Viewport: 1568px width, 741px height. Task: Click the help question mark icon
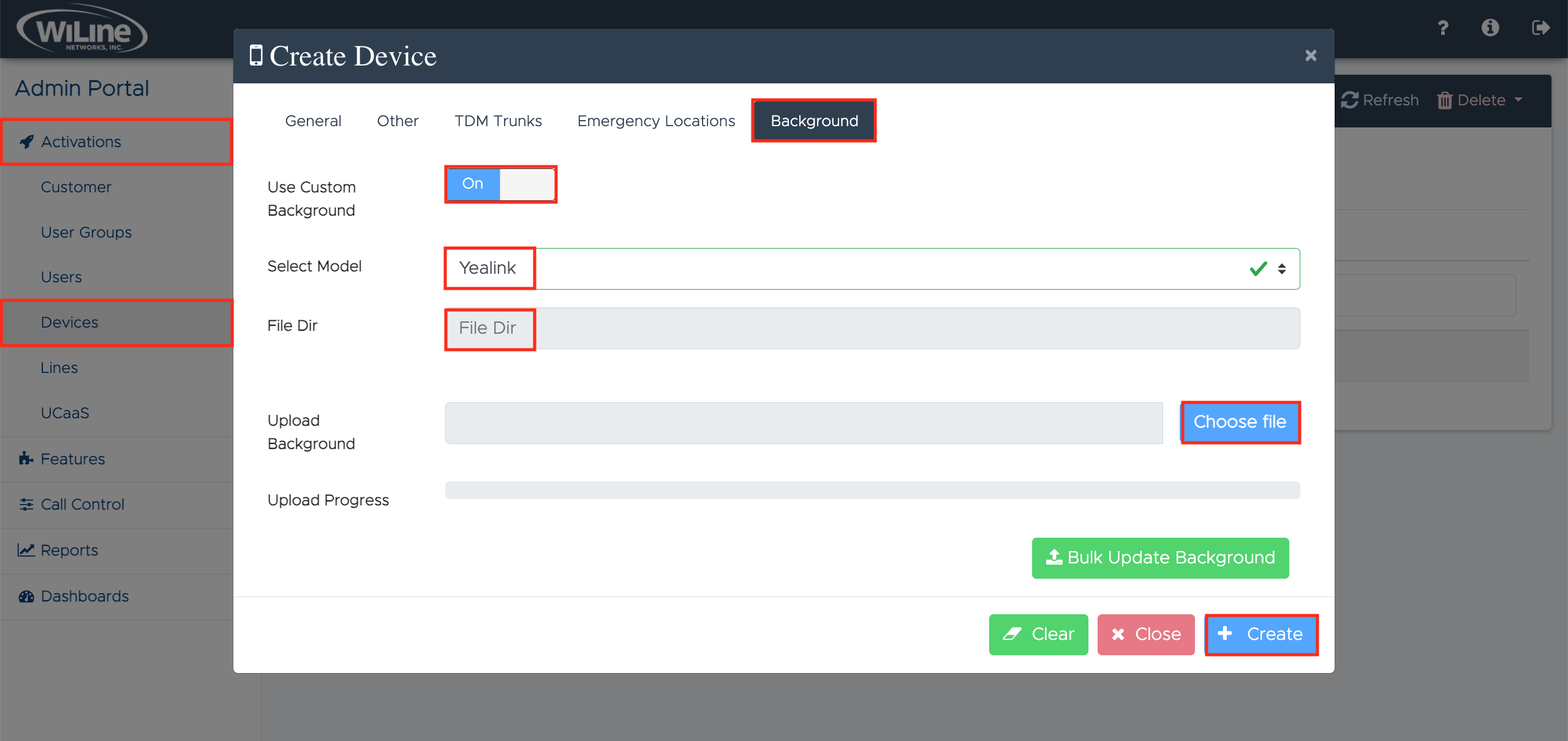(x=1443, y=28)
